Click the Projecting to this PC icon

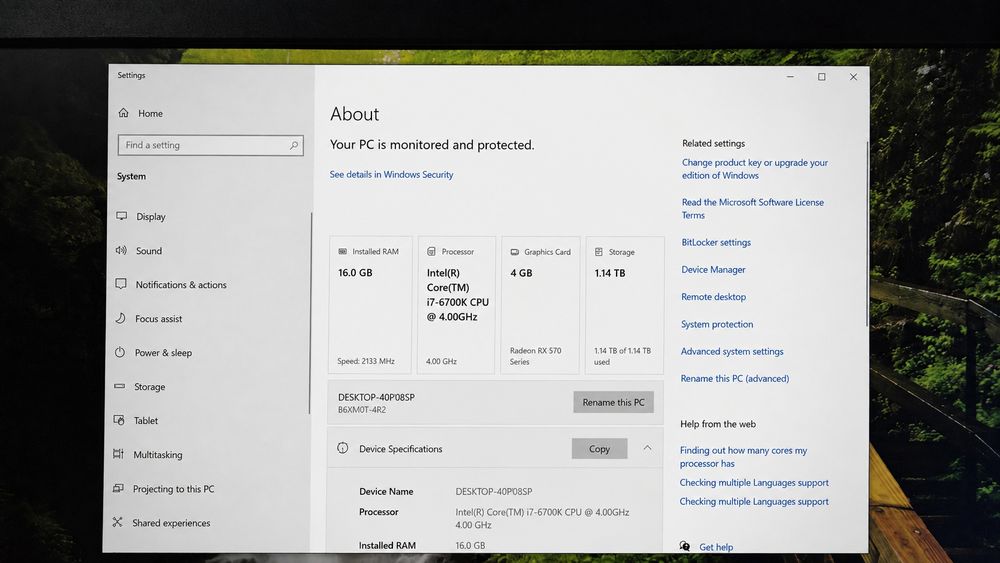(118, 488)
